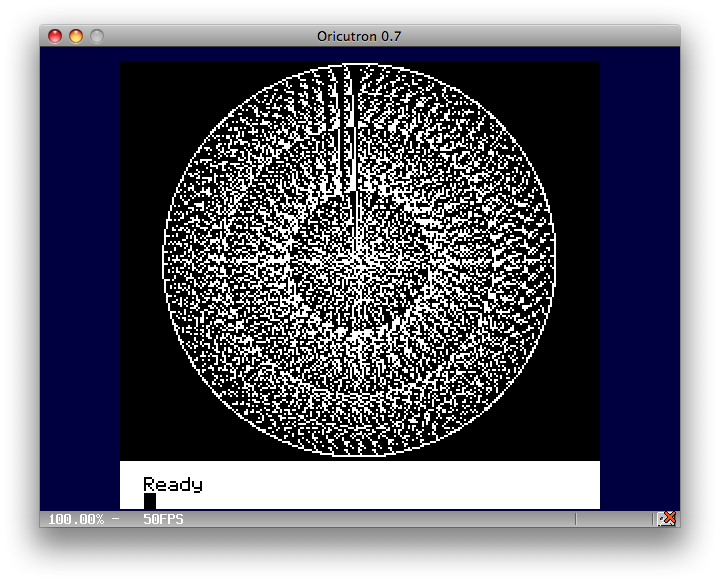Click the empty middle section of the status bar
720x582 pixels.
380,519
